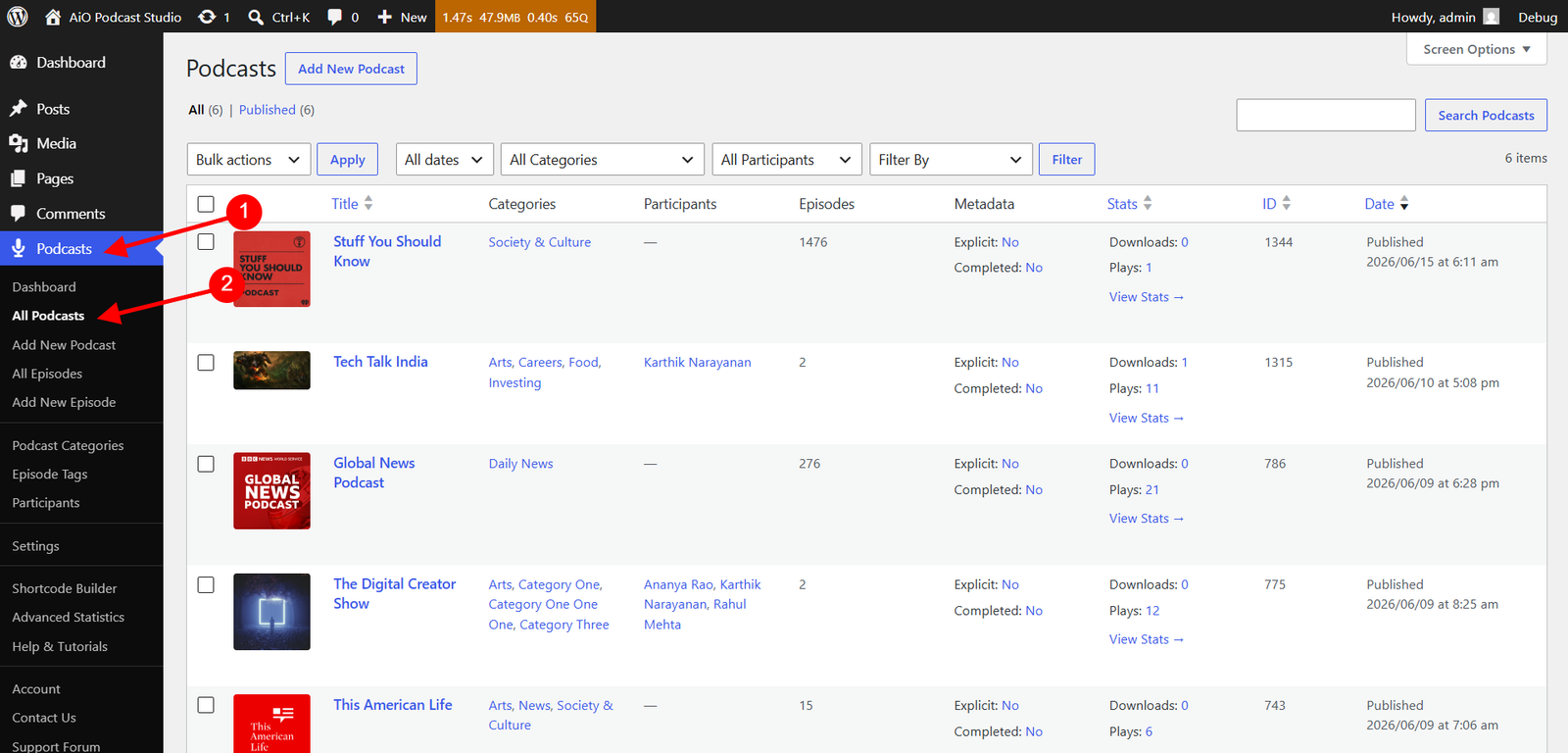Show Published podcasts filter link

(268, 110)
